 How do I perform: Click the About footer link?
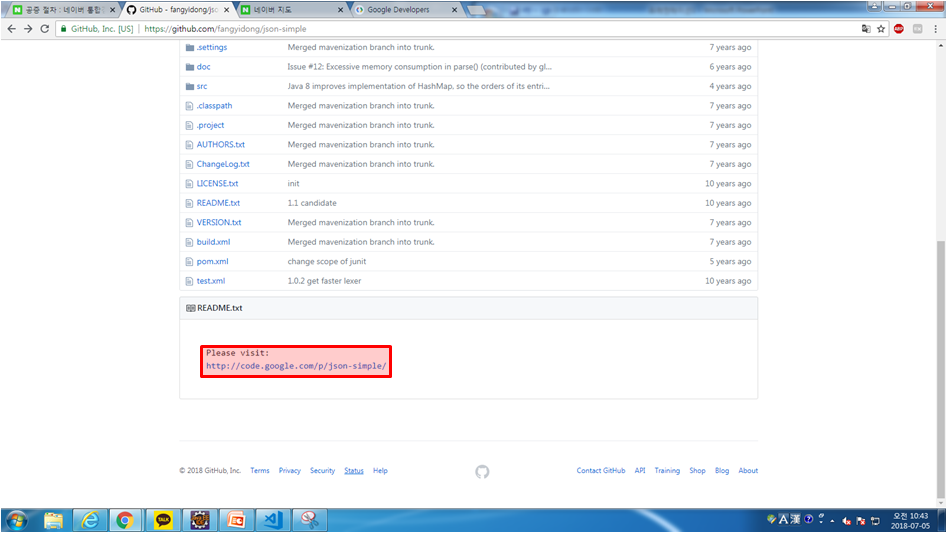748,470
